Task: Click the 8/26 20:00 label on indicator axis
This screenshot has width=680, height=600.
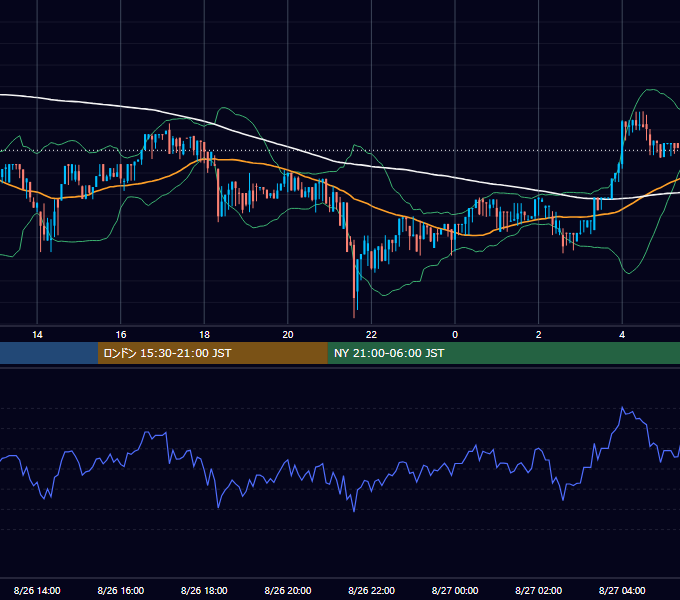Action: (288, 590)
